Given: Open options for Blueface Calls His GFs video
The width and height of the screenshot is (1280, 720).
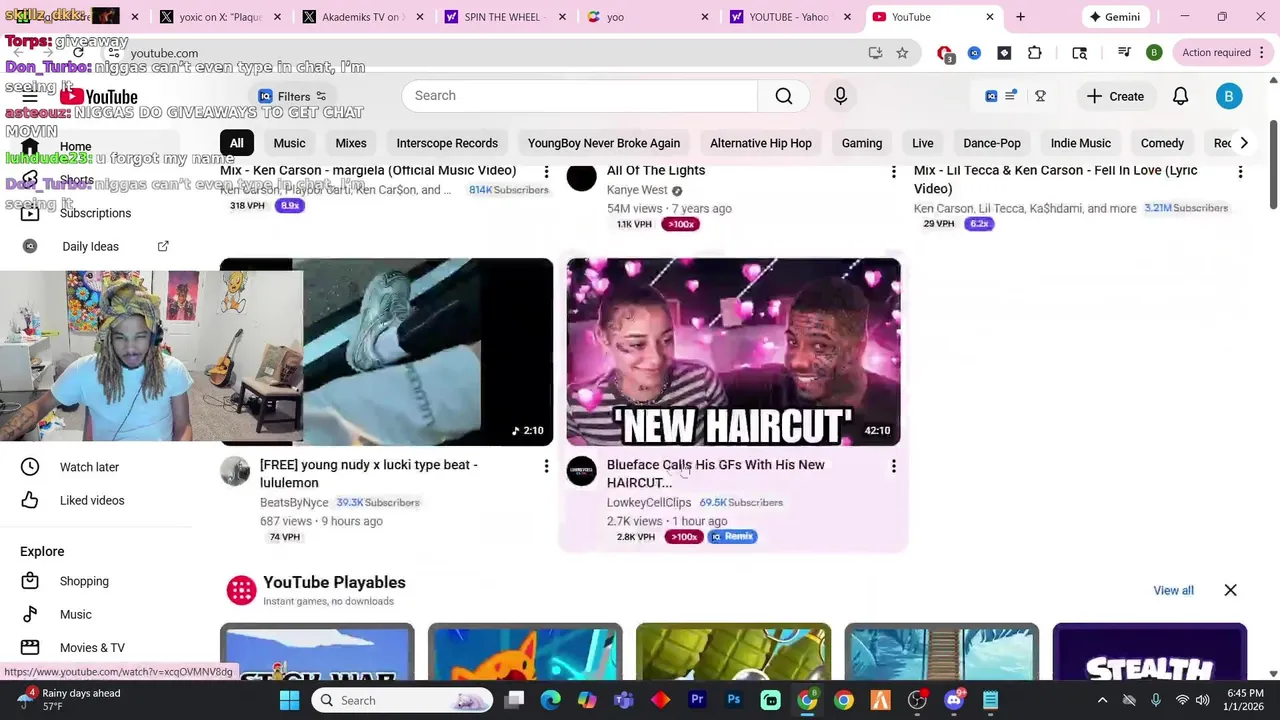Looking at the screenshot, I should tap(893, 466).
